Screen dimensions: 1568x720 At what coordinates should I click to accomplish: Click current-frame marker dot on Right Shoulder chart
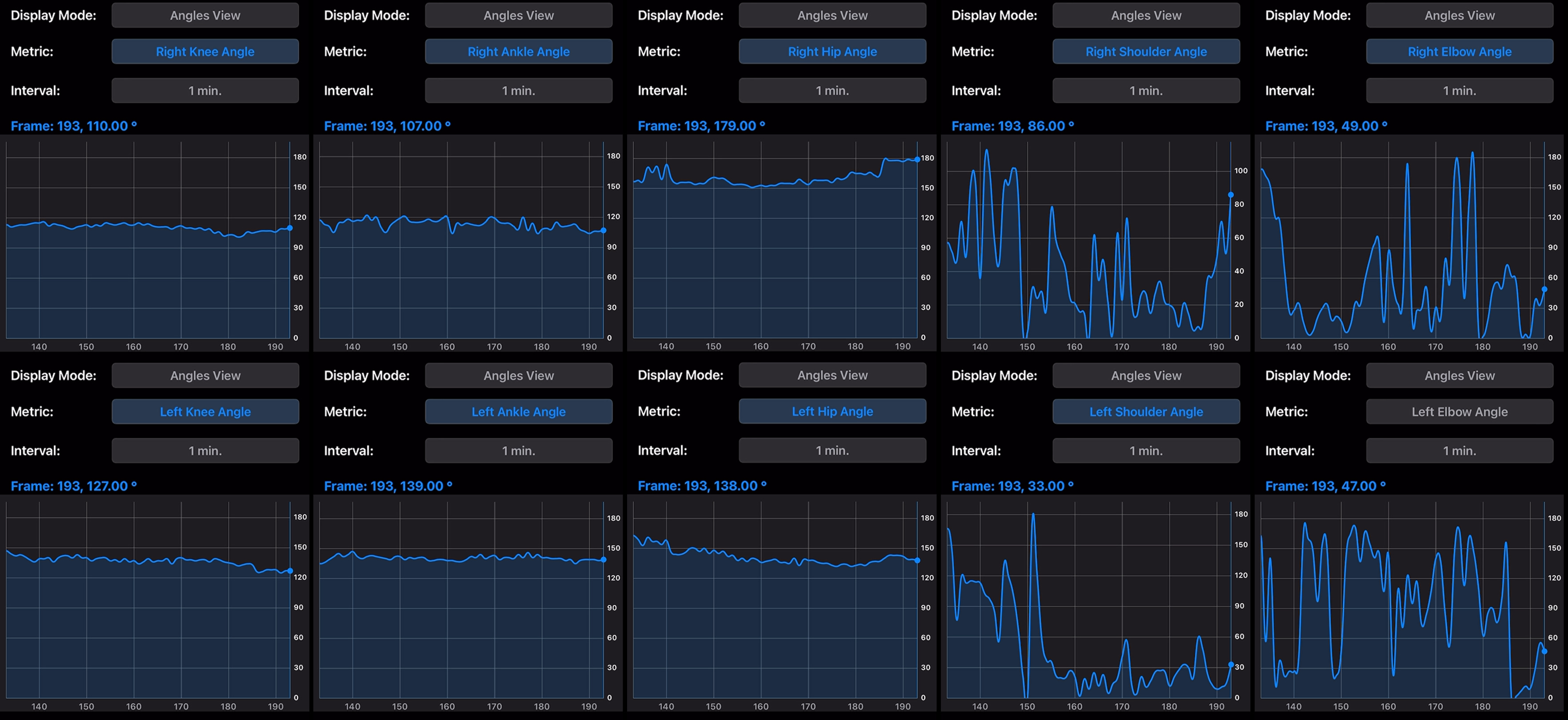click(x=1231, y=195)
